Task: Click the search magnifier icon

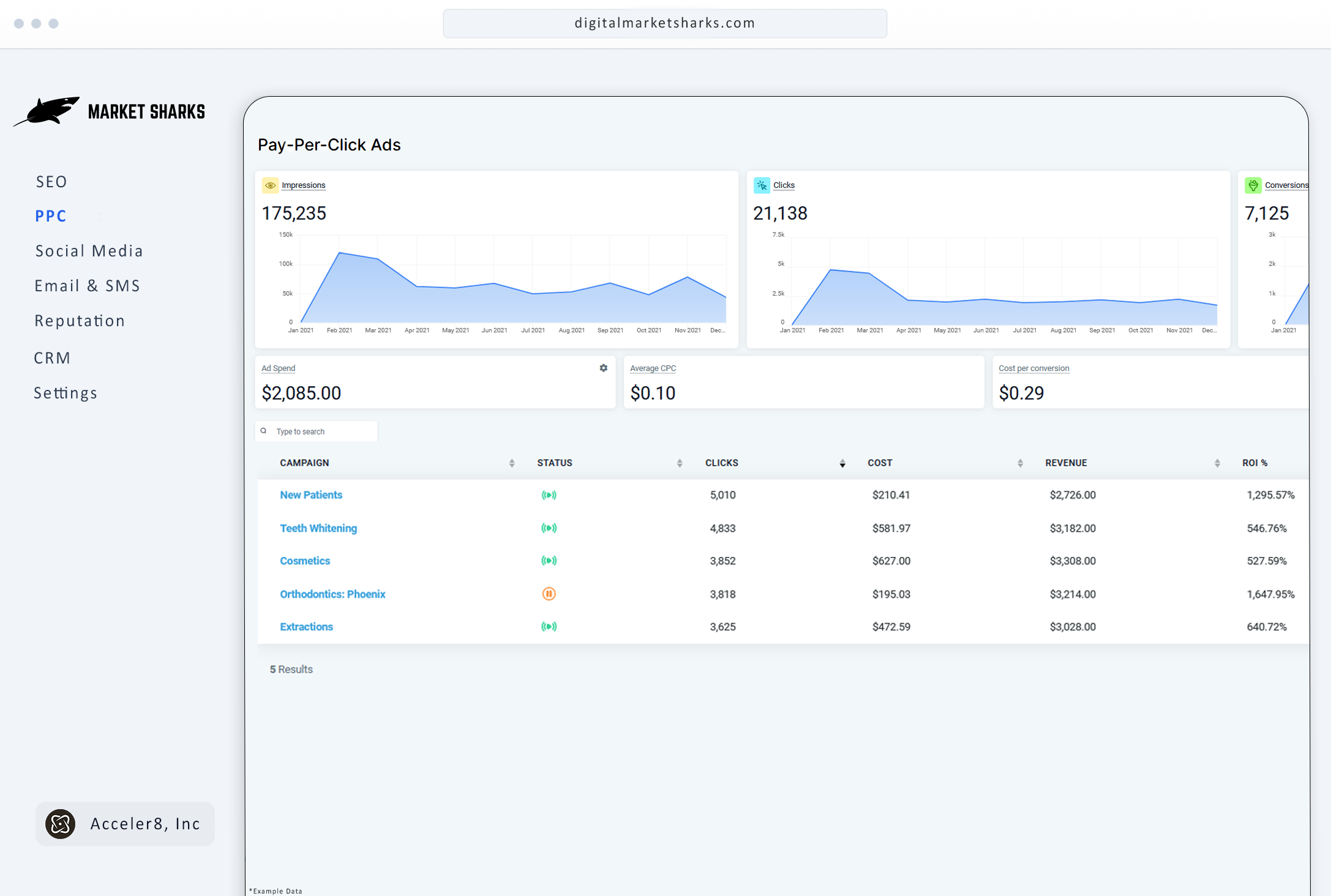Action: click(x=264, y=431)
